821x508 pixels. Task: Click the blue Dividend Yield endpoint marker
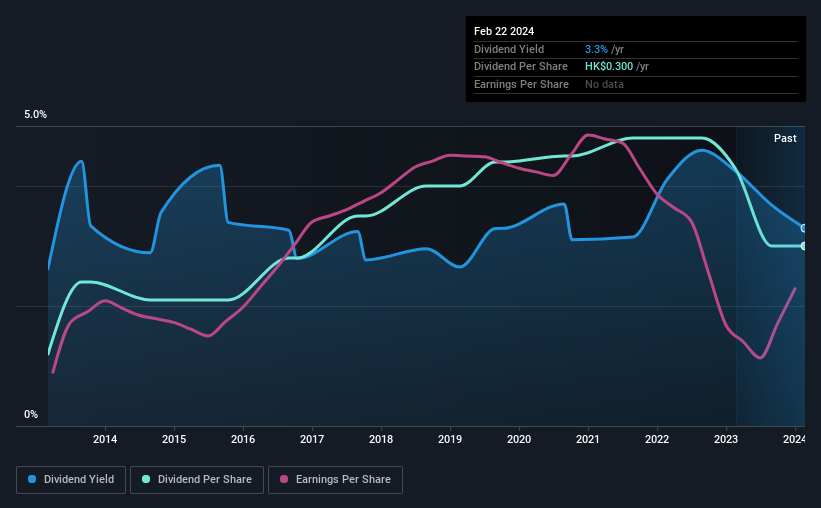tap(803, 228)
